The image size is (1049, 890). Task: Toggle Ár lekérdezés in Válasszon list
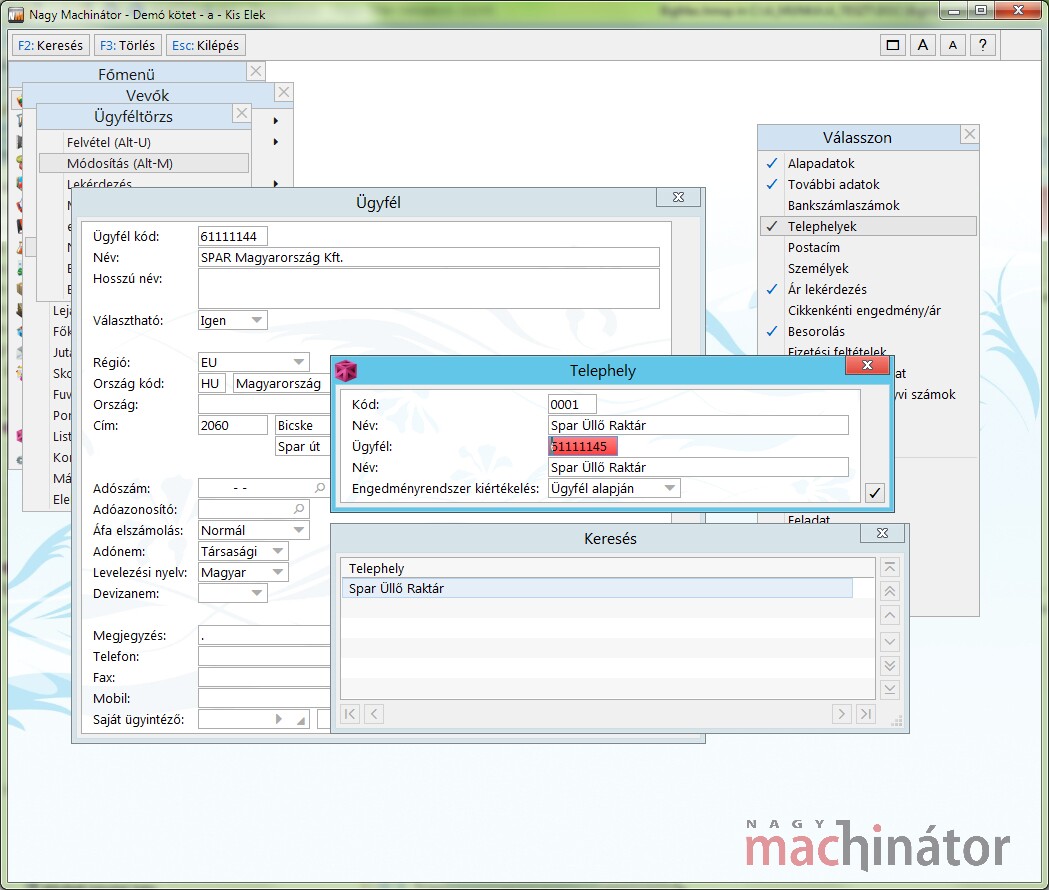868,289
